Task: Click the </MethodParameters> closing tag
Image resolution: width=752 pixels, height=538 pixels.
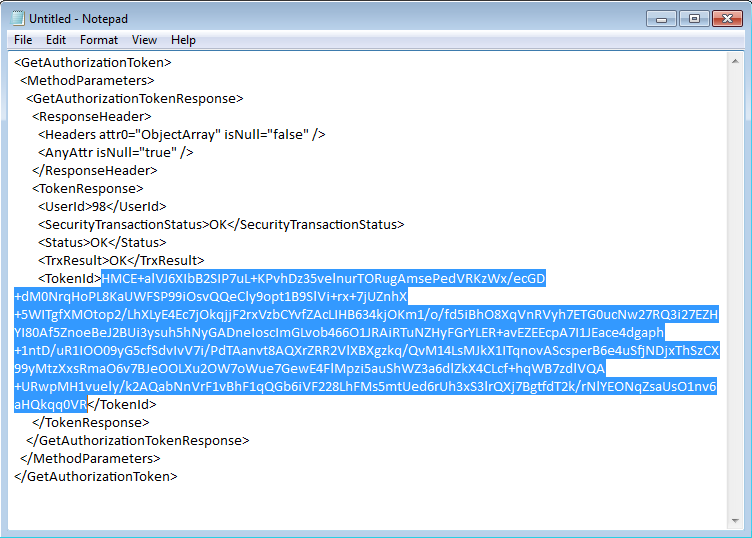Action: (x=90, y=458)
